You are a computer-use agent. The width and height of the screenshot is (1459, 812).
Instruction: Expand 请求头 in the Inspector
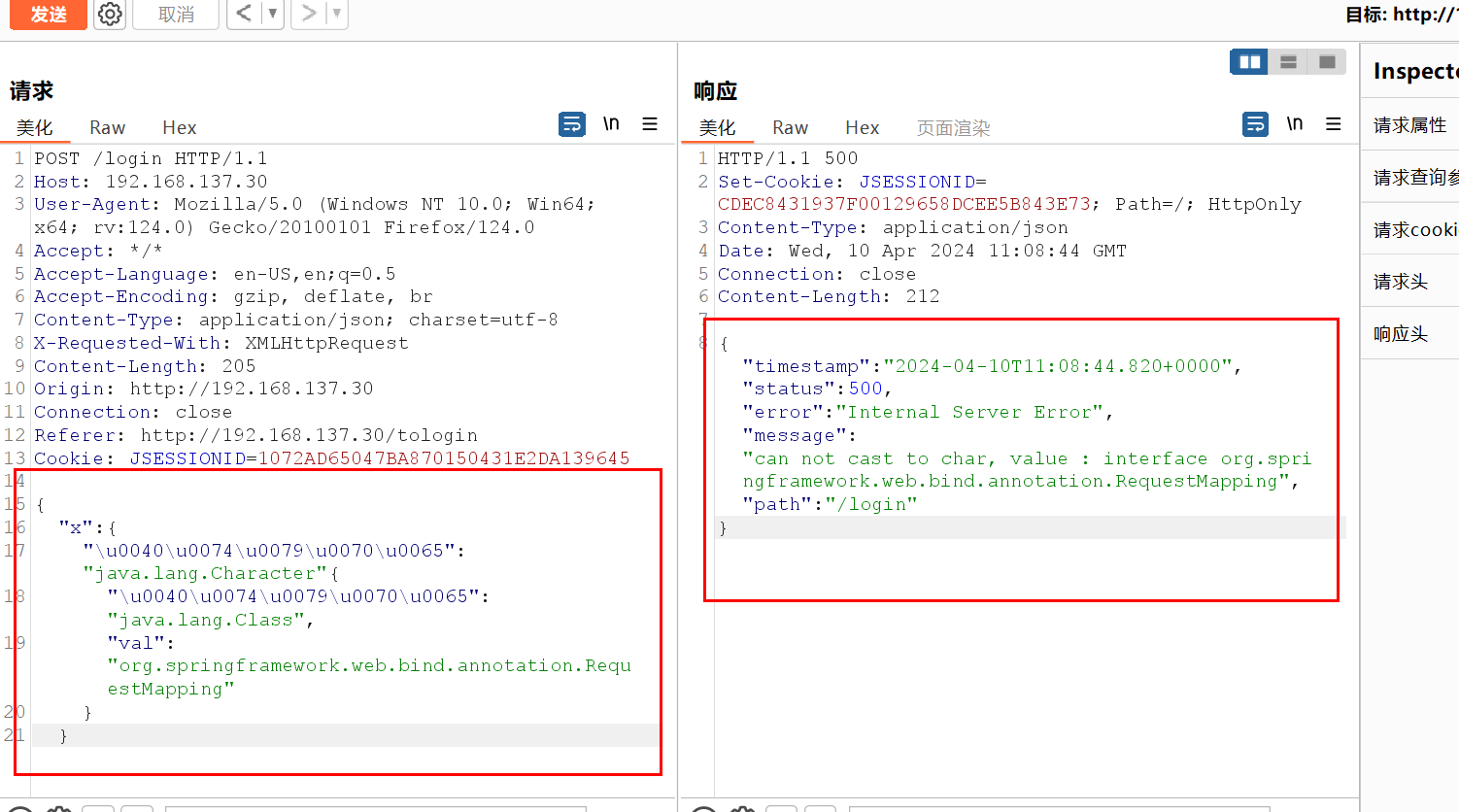[x=1410, y=282]
